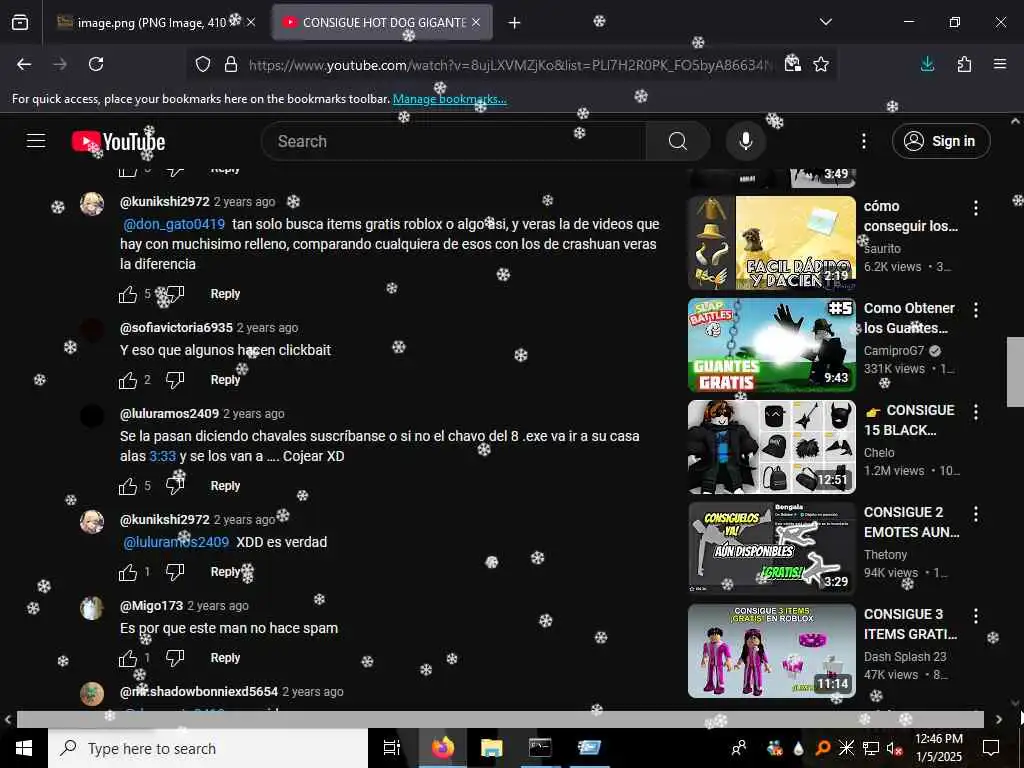1024x768 pixels.
Task: Open YouTube settings three-dot menu
Action: click(863, 141)
